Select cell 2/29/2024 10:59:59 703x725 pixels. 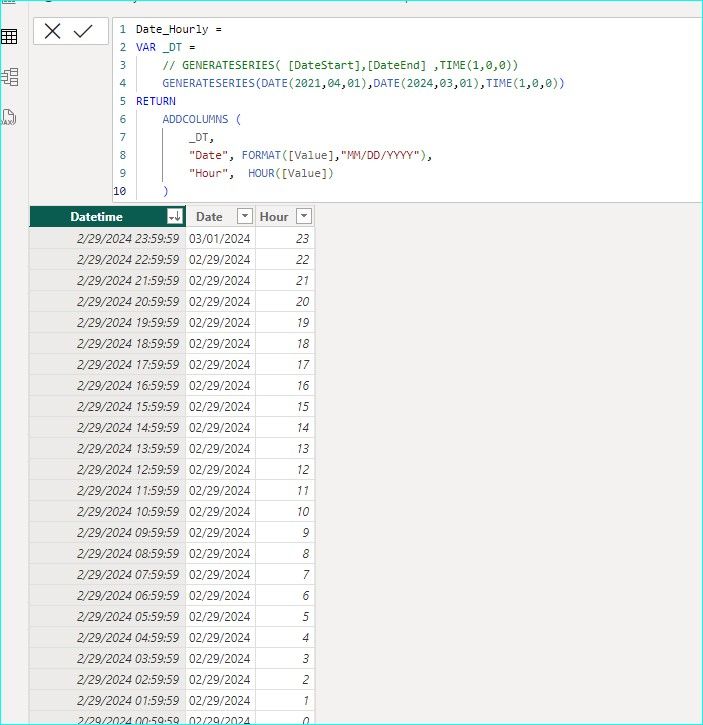pyautogui.click(x=107, y=512)
